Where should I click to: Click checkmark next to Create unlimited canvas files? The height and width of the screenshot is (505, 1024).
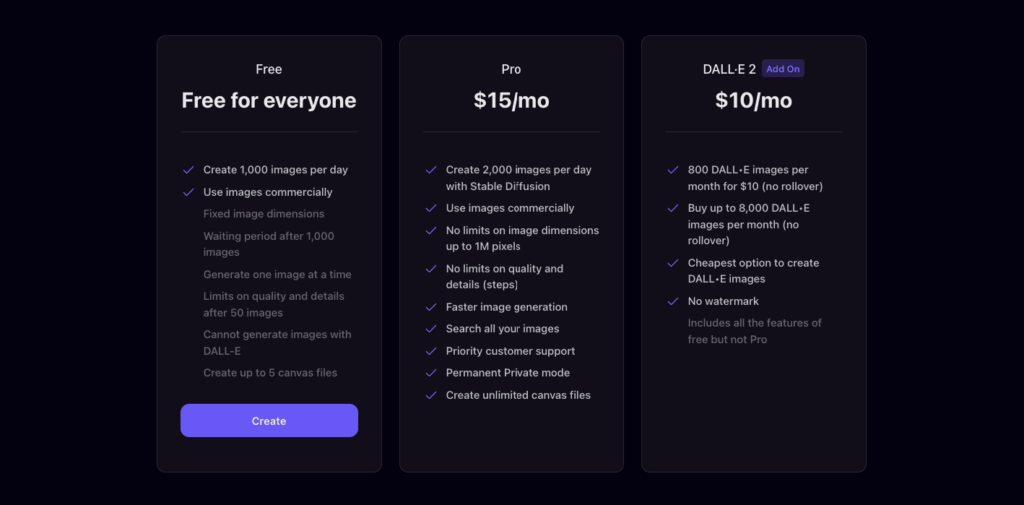431,395
